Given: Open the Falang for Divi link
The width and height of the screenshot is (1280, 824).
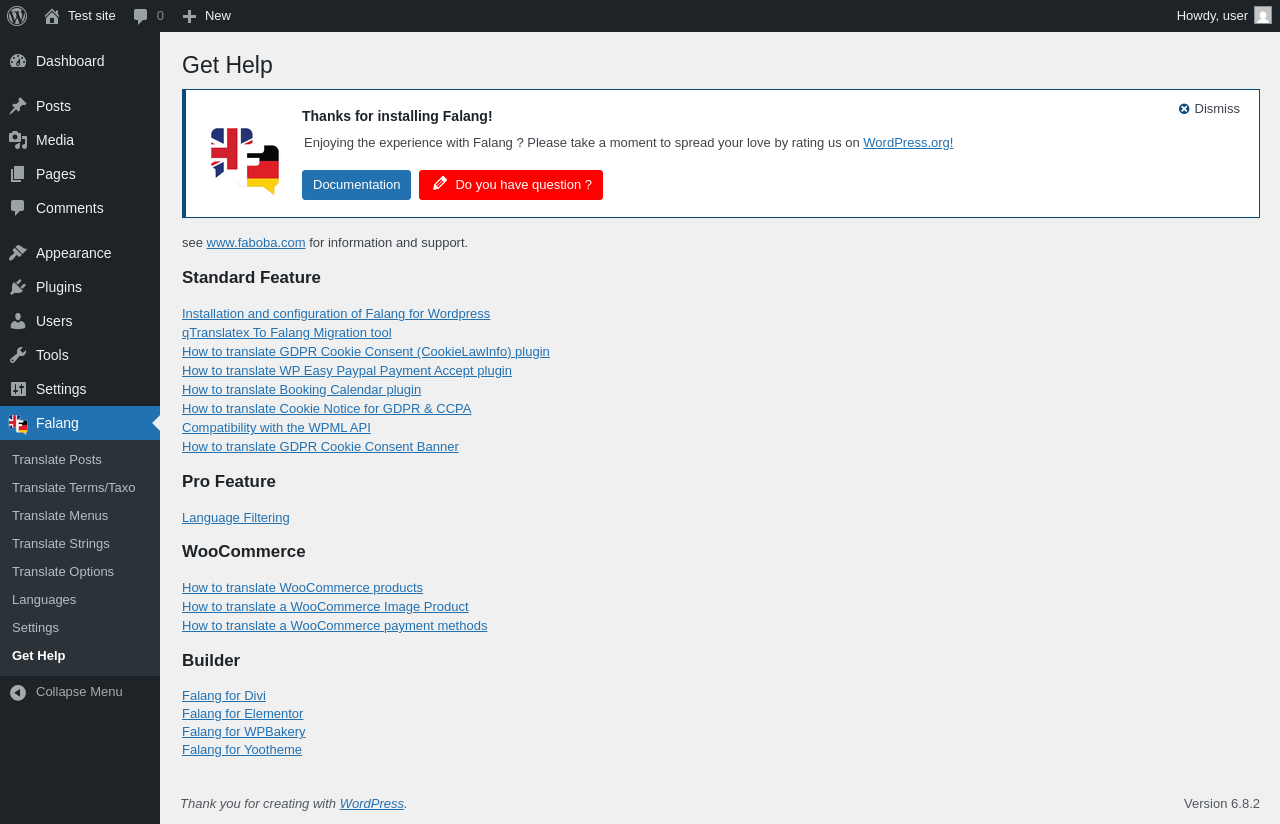Looking at the screenshot, I should [x=224, y=696].
